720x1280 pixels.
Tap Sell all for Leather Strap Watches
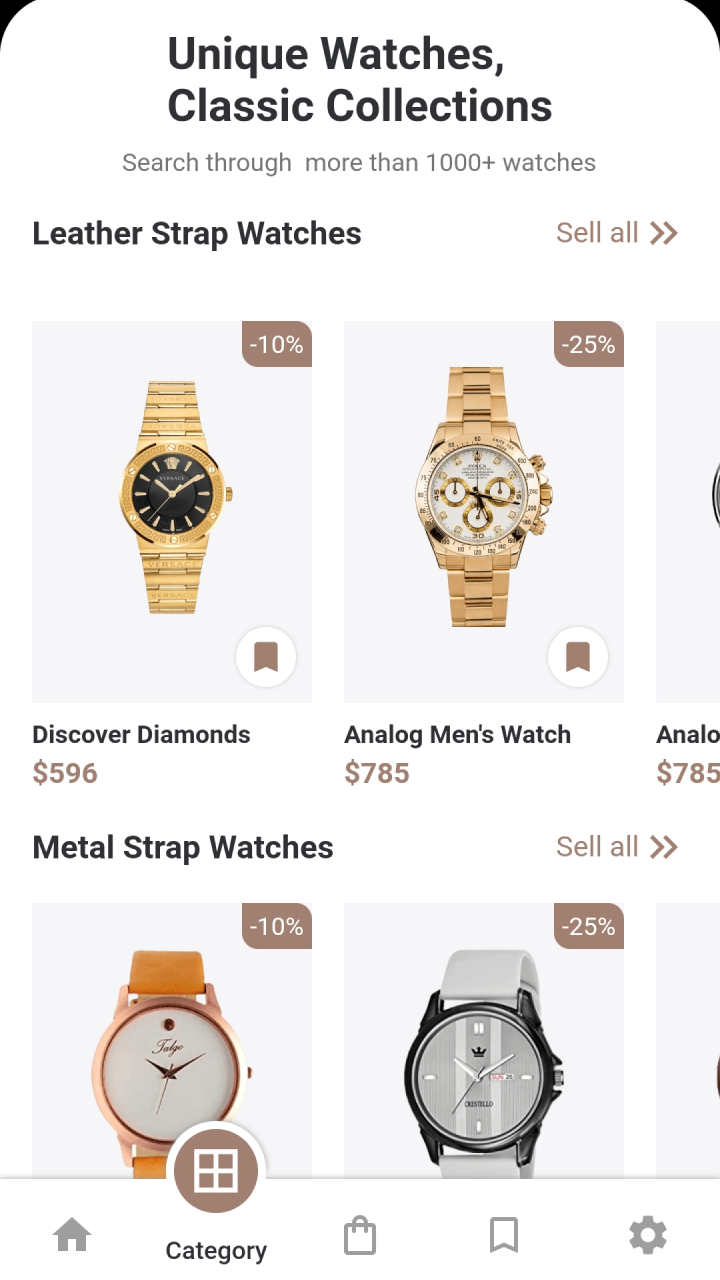pyautogui.click(x=597, y=233)
